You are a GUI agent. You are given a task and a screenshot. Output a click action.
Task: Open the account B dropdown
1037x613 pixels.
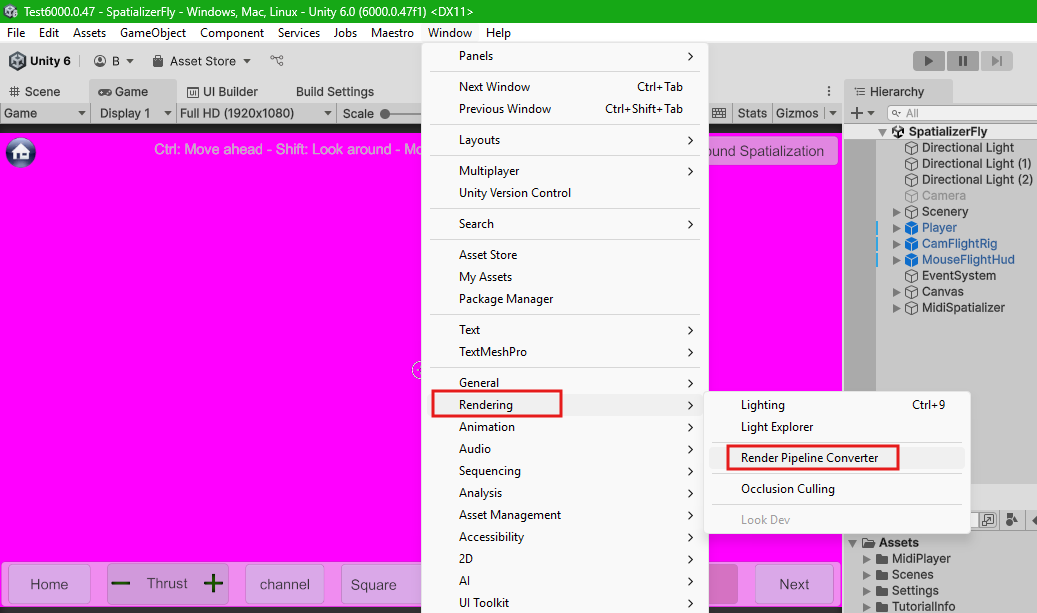pos(114,61)
